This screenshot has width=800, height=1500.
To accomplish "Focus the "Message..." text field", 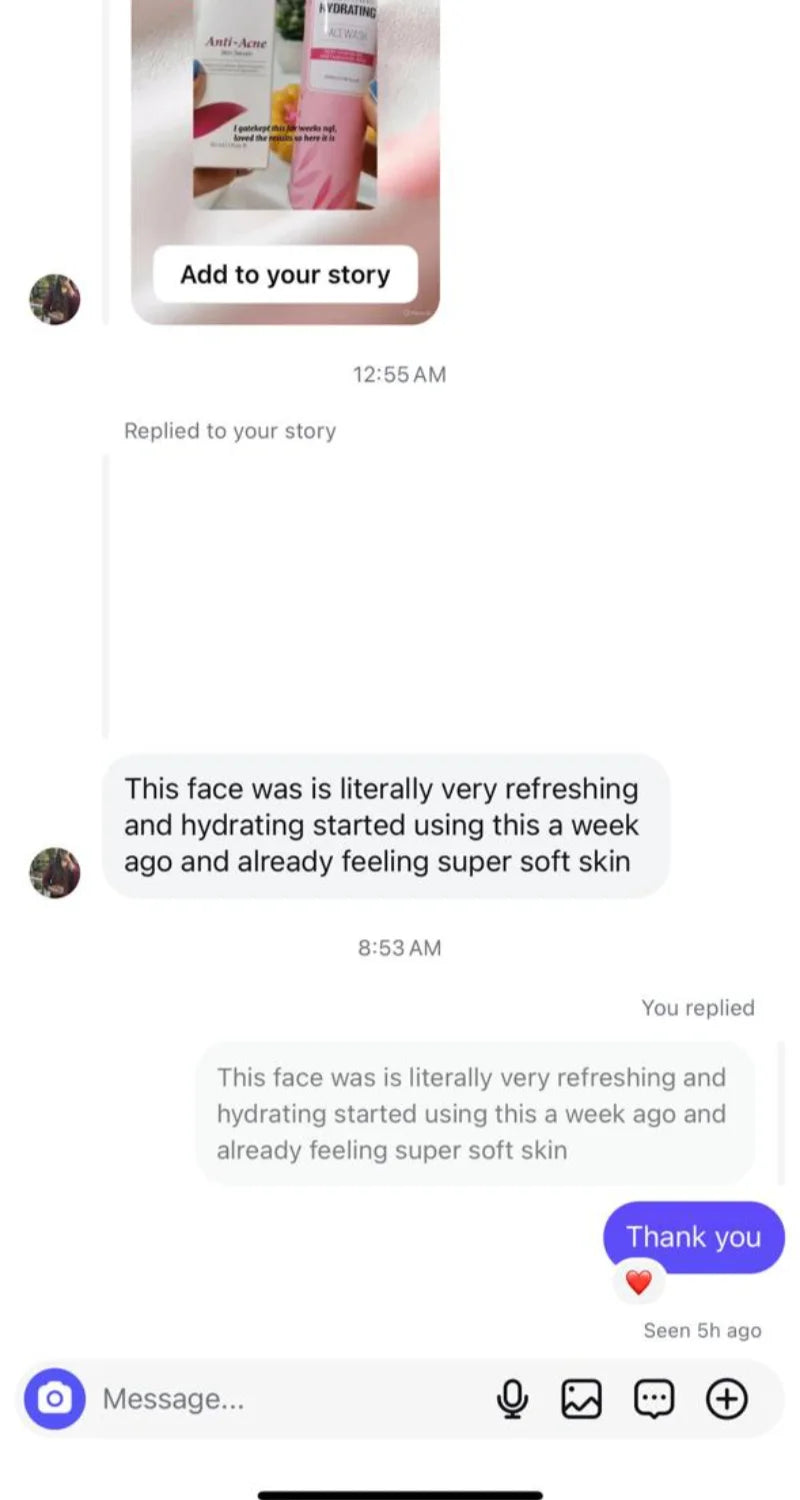I will 290,1398.
